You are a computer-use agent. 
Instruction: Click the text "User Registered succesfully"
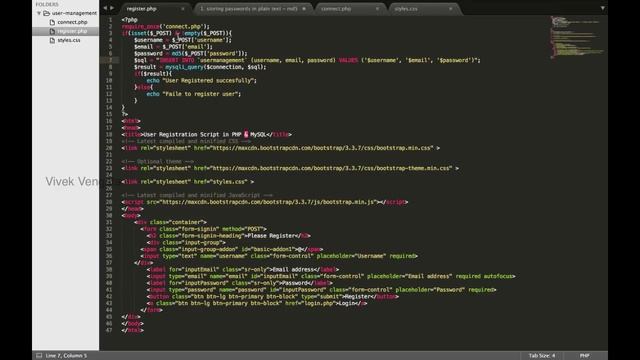pyautogui.click(x=208, y=80)
